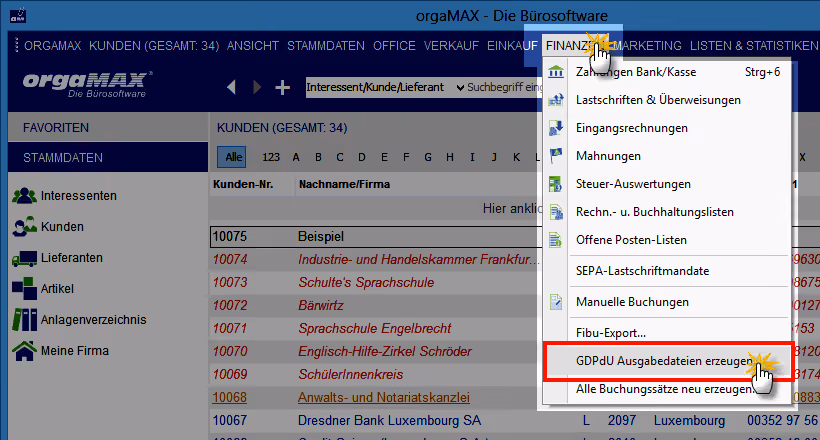Open the VERKAUF menu
Screen dimensions: 820x440
(x=451, y=46)
